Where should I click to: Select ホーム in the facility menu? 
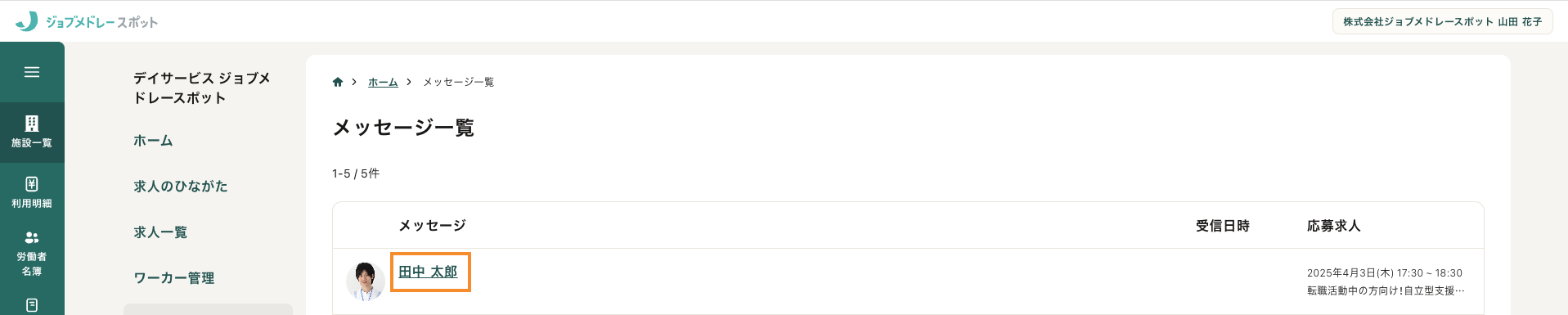tap(153, 141)
